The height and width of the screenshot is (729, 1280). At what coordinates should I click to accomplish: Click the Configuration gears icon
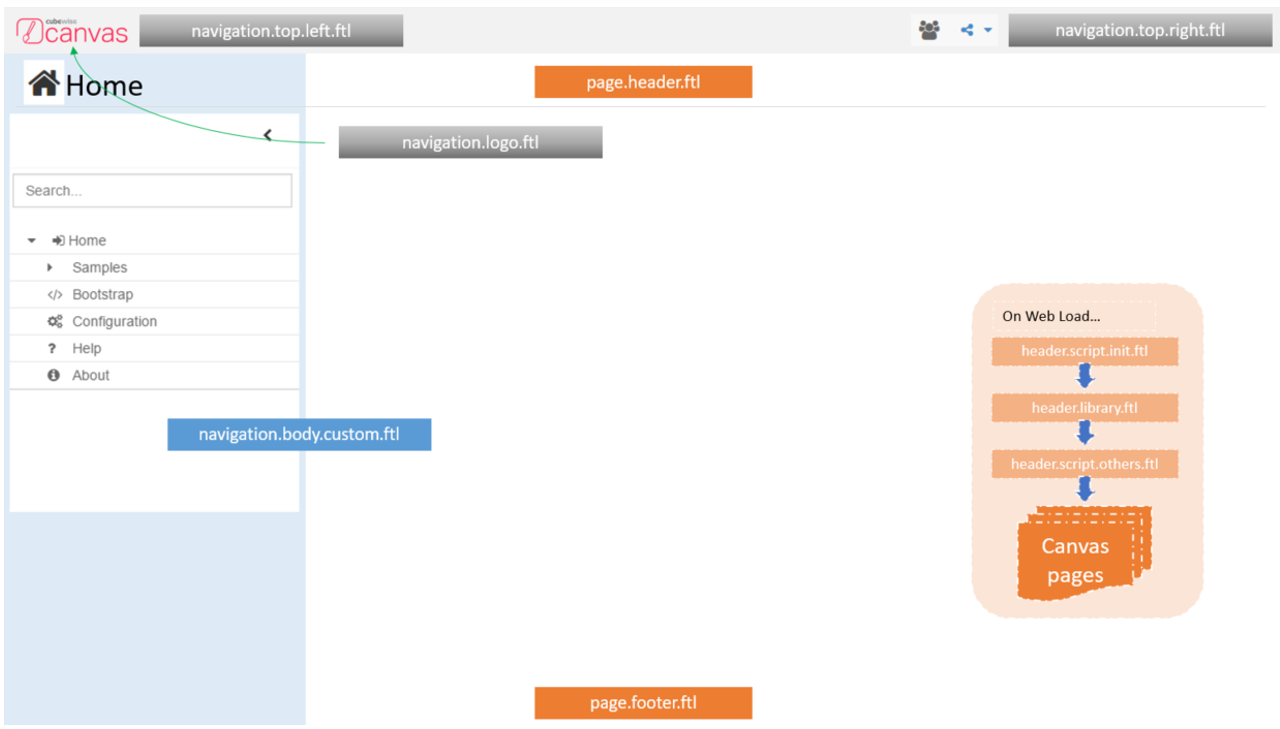click(x=55, y=322)
